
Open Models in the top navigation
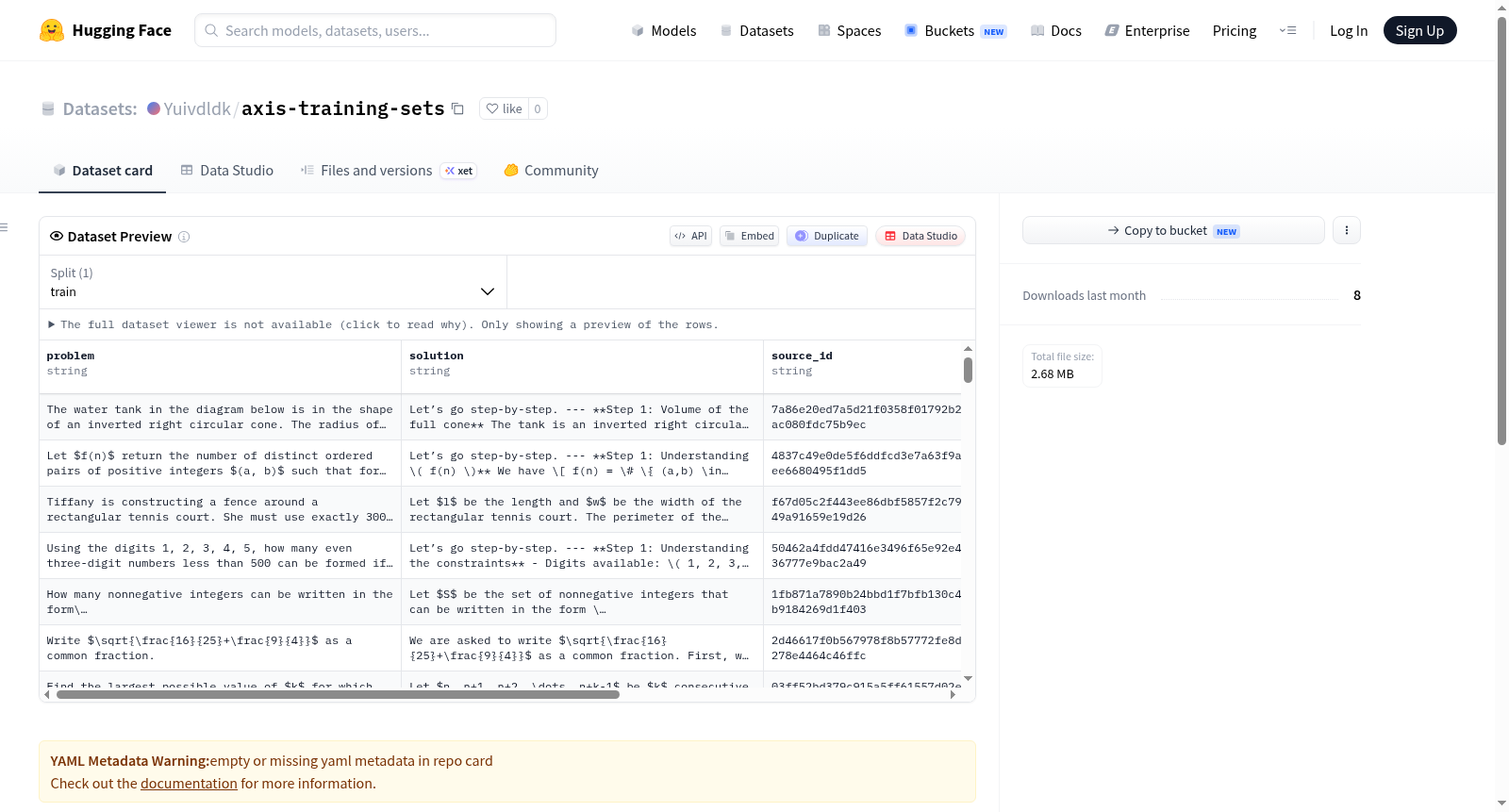pos(664,30)
